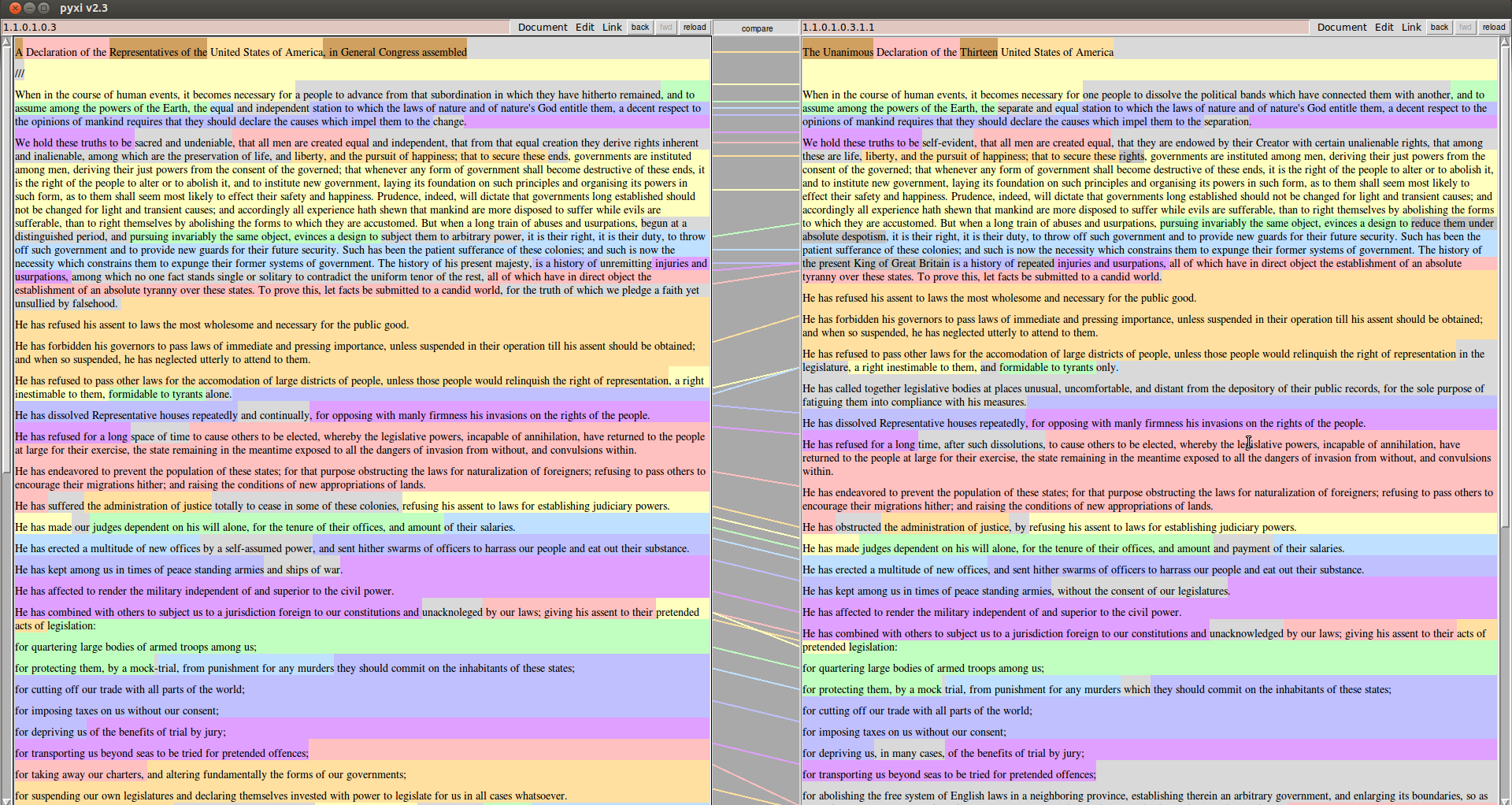This screenshot has width=1512, height=805.
Task: Click the right pane reload button
Action: tap(1494, 28)
